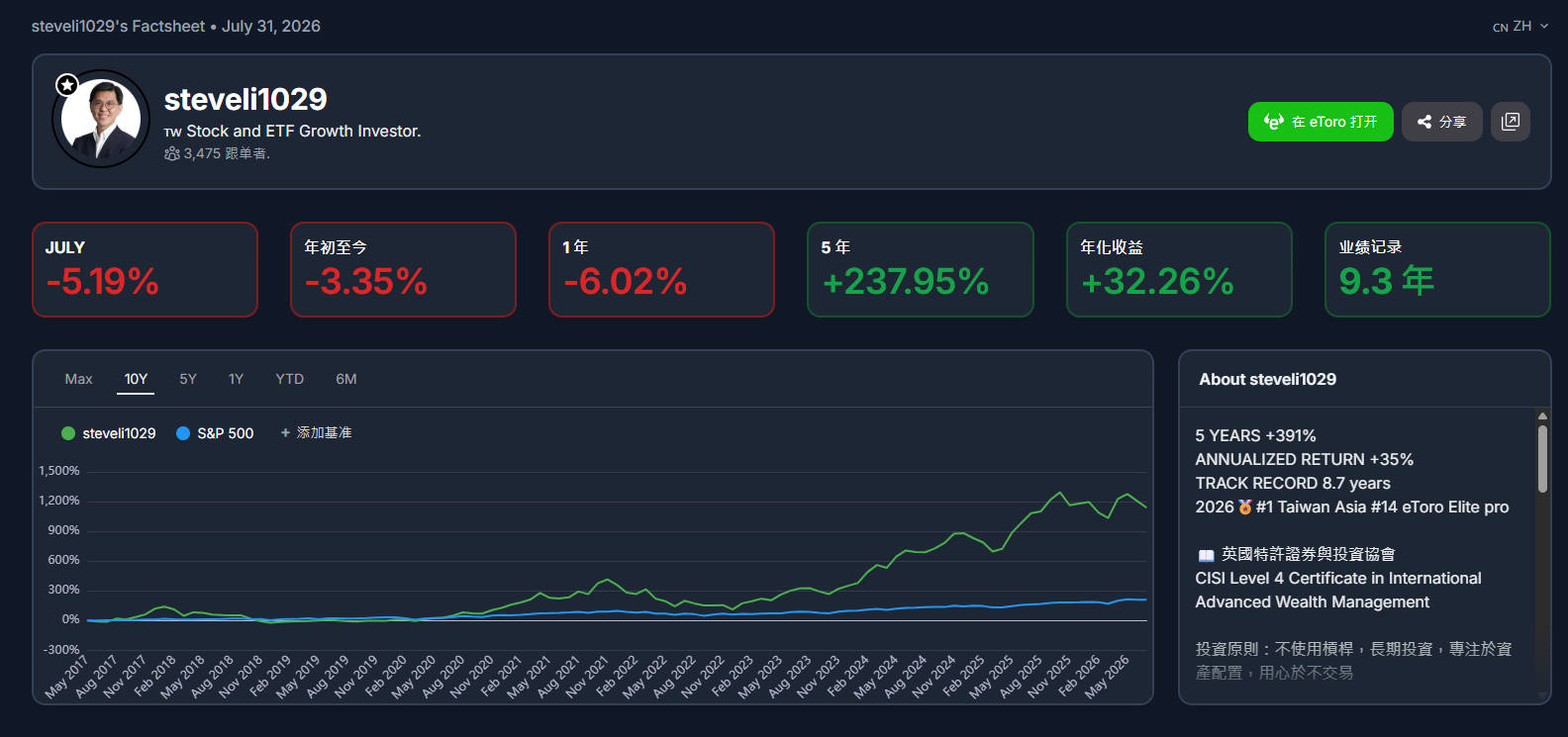Image resolution: width=1568 pixels, height=737 pixels.
Task: Click the steveli1029 profile photo
Action: [101, 119]
